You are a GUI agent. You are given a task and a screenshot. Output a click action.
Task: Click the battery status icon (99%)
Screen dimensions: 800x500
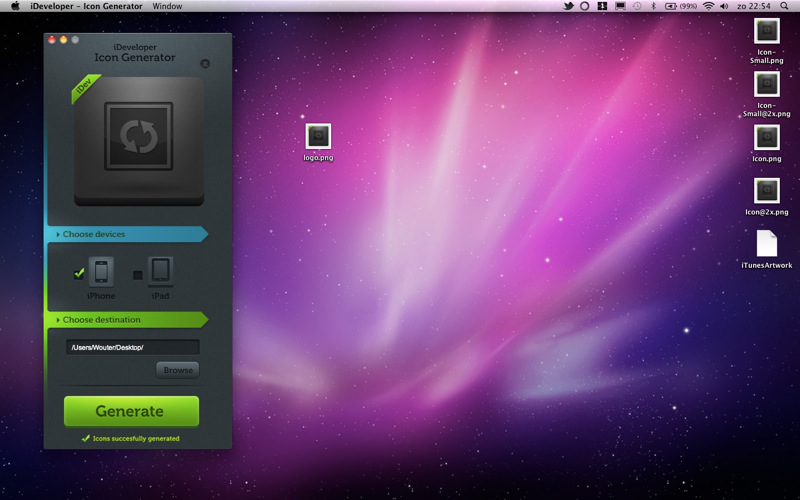point(681,6)
